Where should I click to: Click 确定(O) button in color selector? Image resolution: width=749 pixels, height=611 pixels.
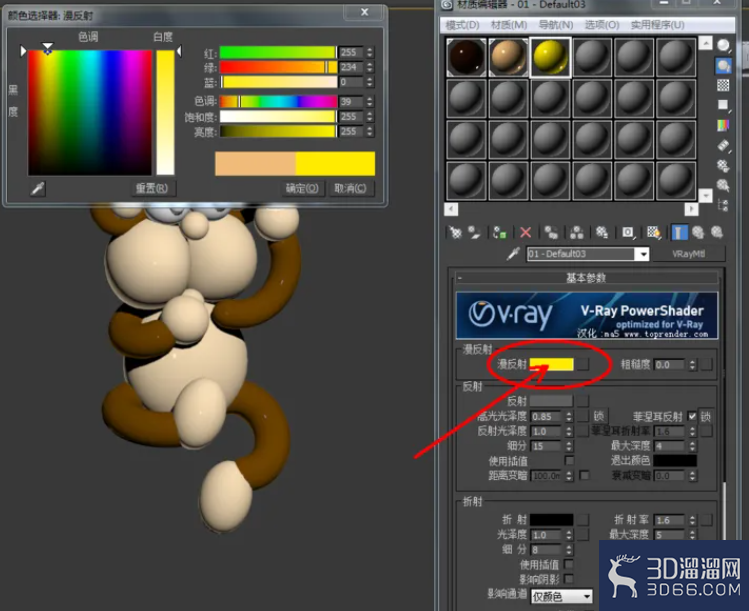click(x=302, y=188)
